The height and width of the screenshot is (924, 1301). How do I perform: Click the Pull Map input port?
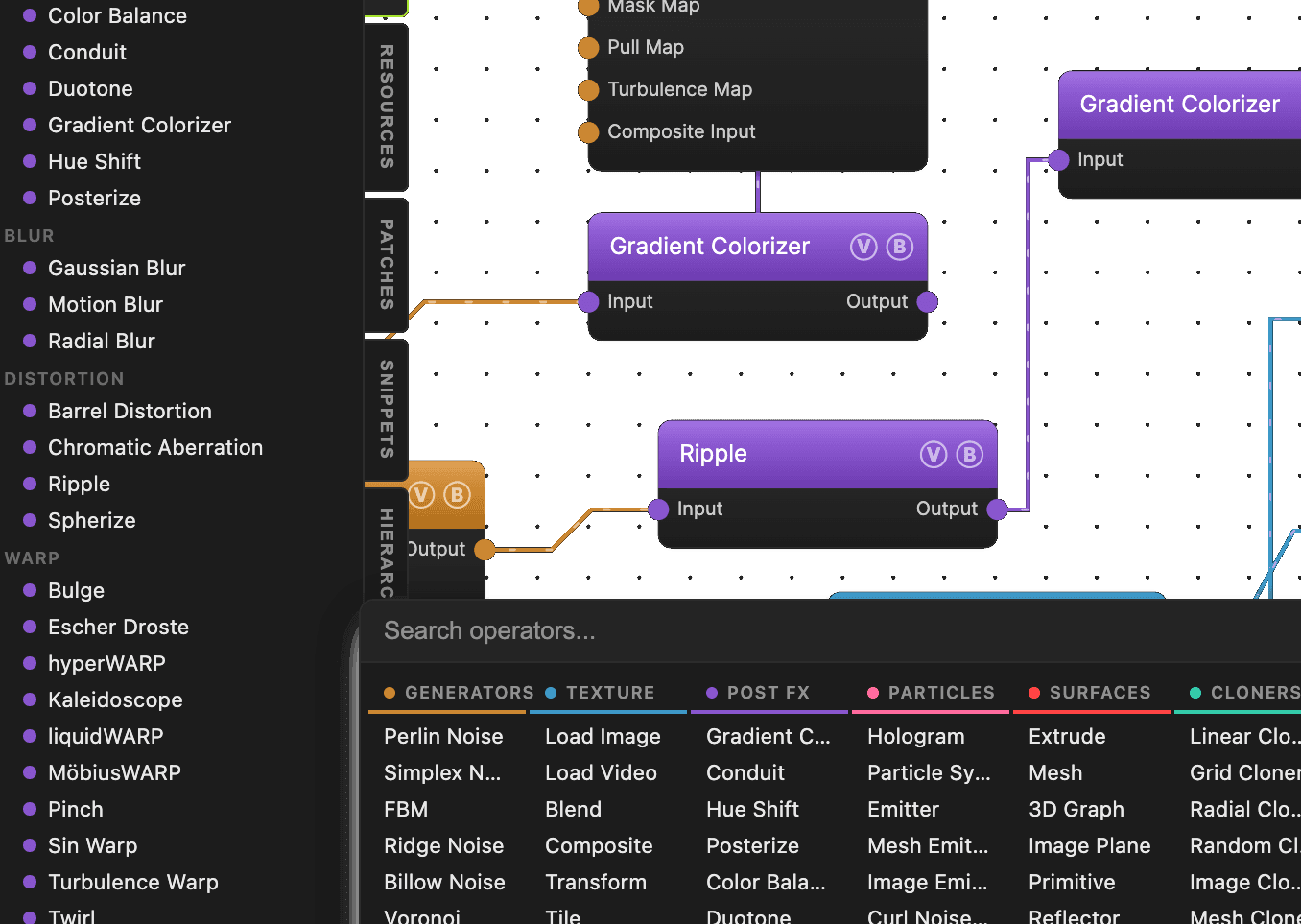[588, 48]
